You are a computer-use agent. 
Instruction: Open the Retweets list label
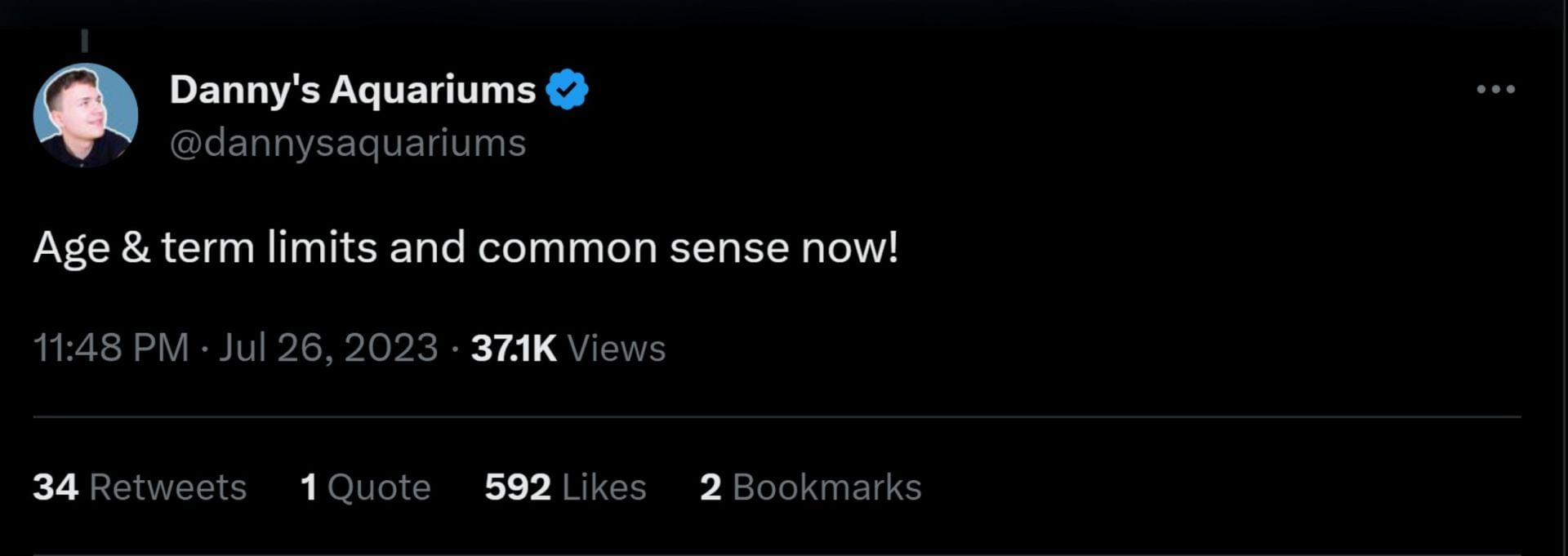point(167,487)
